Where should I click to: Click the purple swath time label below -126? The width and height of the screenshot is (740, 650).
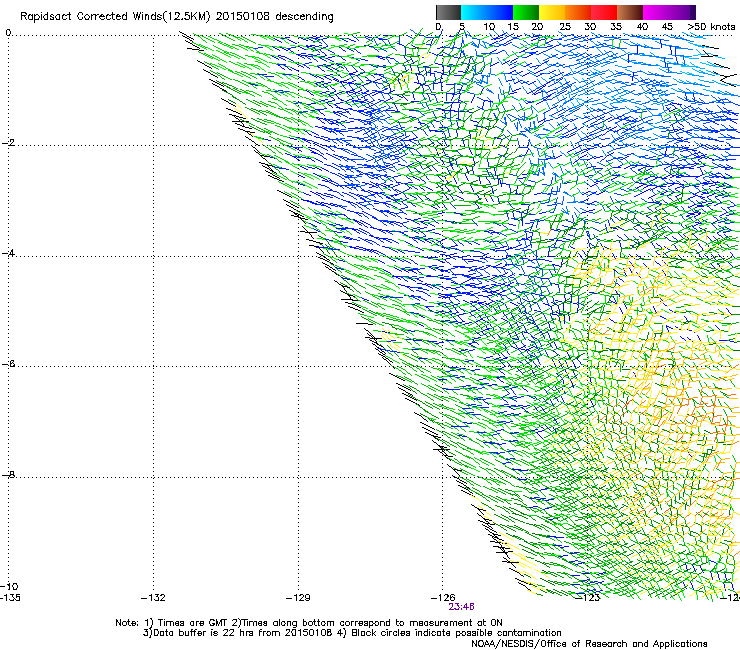[461, 607]
